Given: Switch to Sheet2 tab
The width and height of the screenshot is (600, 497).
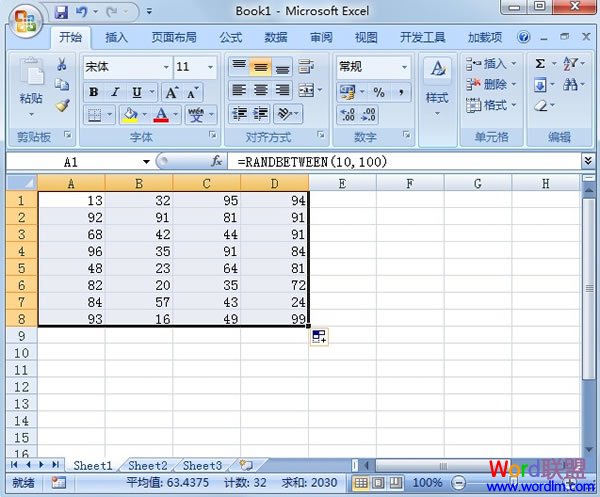Looking at the screenshot, I should click(x=148, y=466).
